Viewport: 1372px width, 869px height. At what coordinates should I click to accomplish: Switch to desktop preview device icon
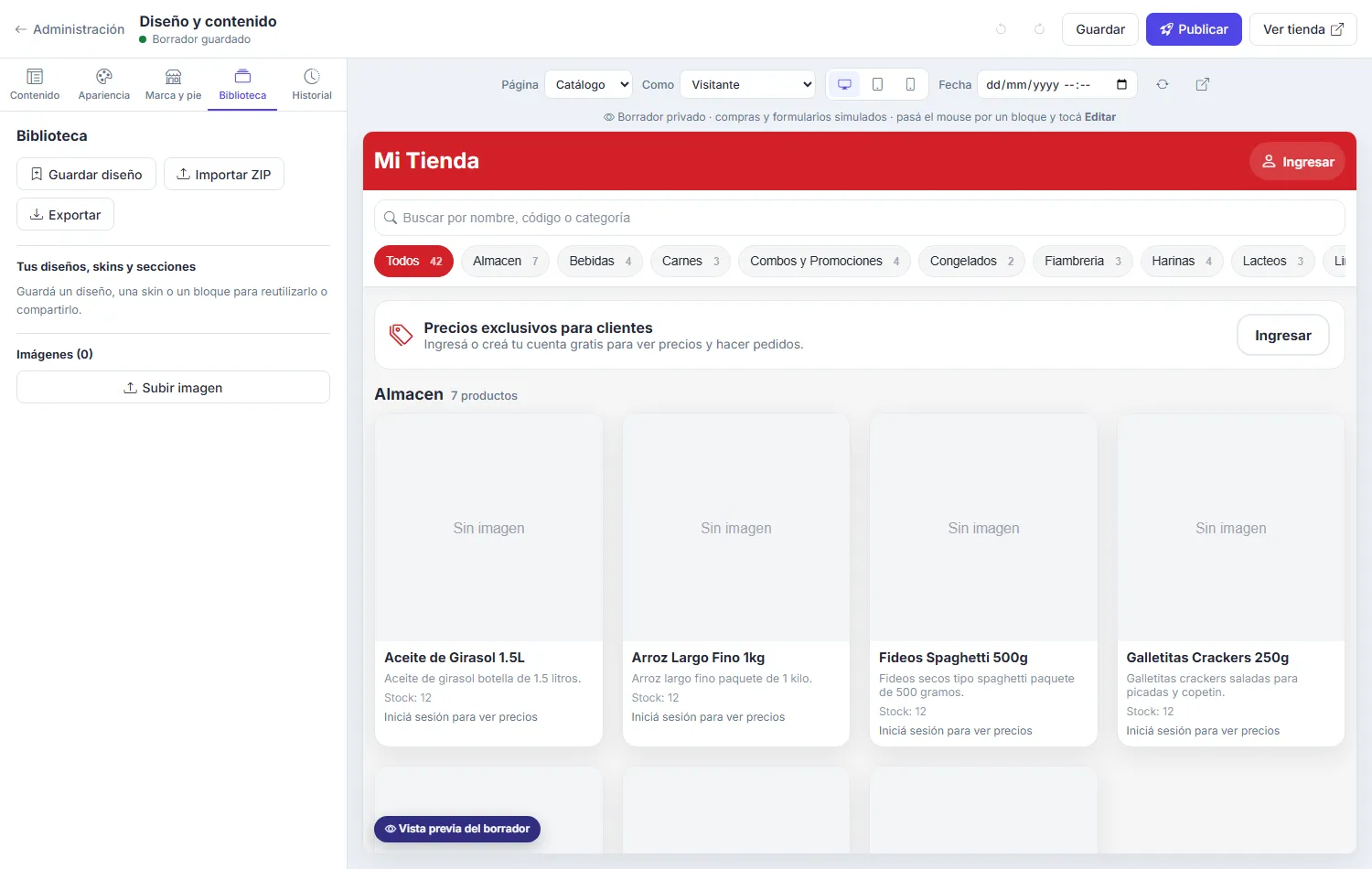pyautogui.click(x=844, y=84)
